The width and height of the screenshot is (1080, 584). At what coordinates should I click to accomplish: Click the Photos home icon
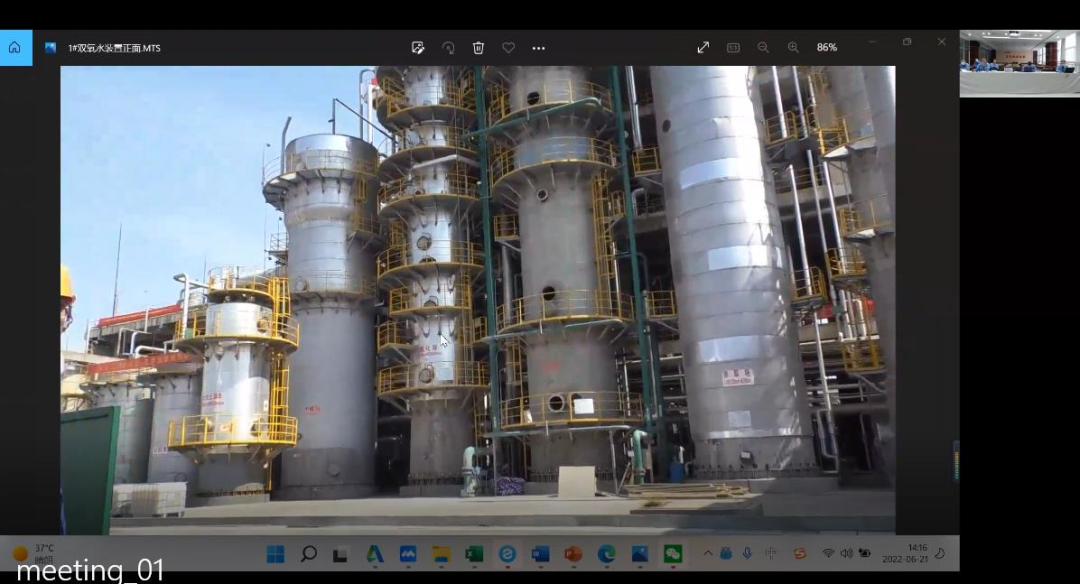pyautogui.click(x=15, y=48)
